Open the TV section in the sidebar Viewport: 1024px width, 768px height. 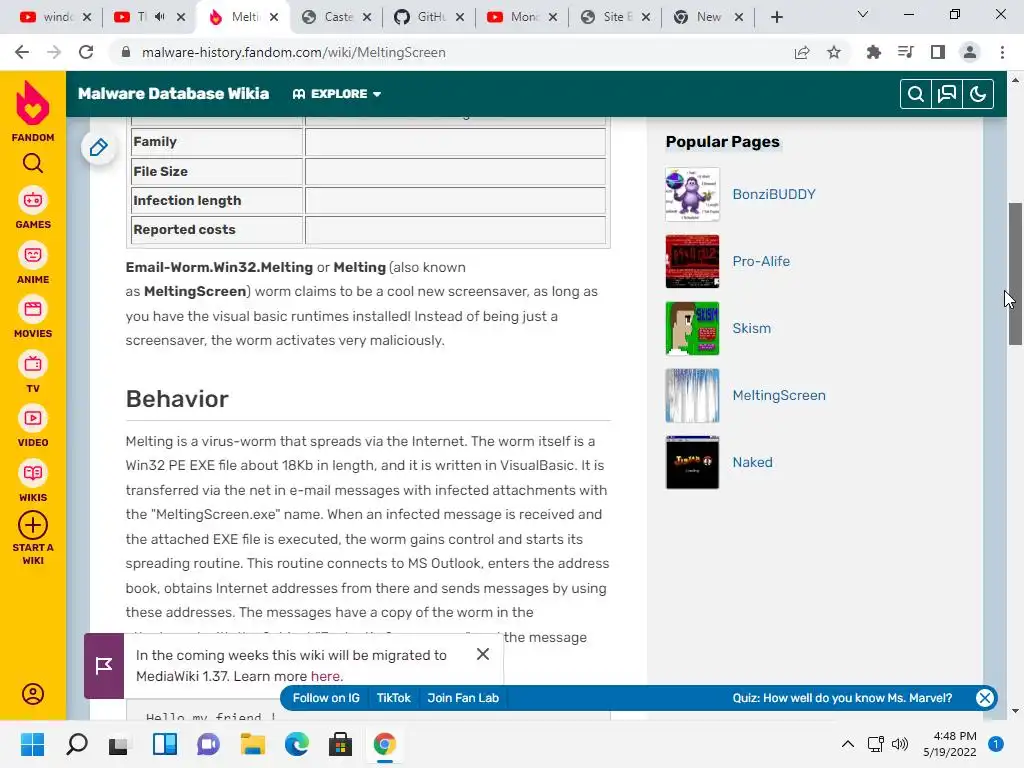[33, 372]
